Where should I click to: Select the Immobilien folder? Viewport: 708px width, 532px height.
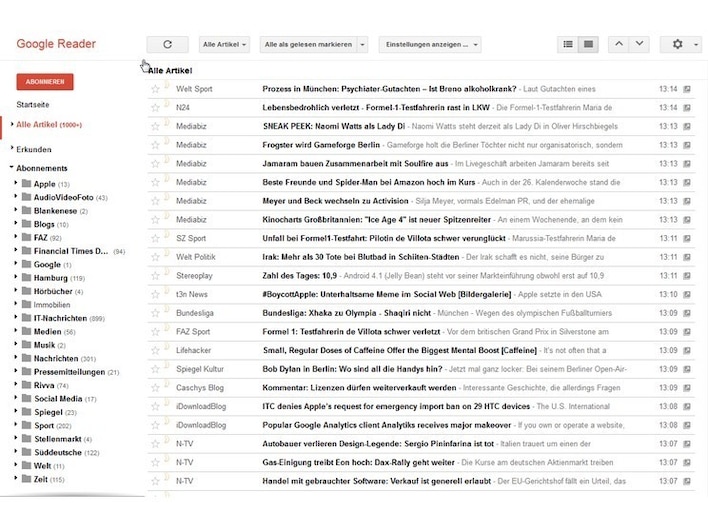coord(52,305)
